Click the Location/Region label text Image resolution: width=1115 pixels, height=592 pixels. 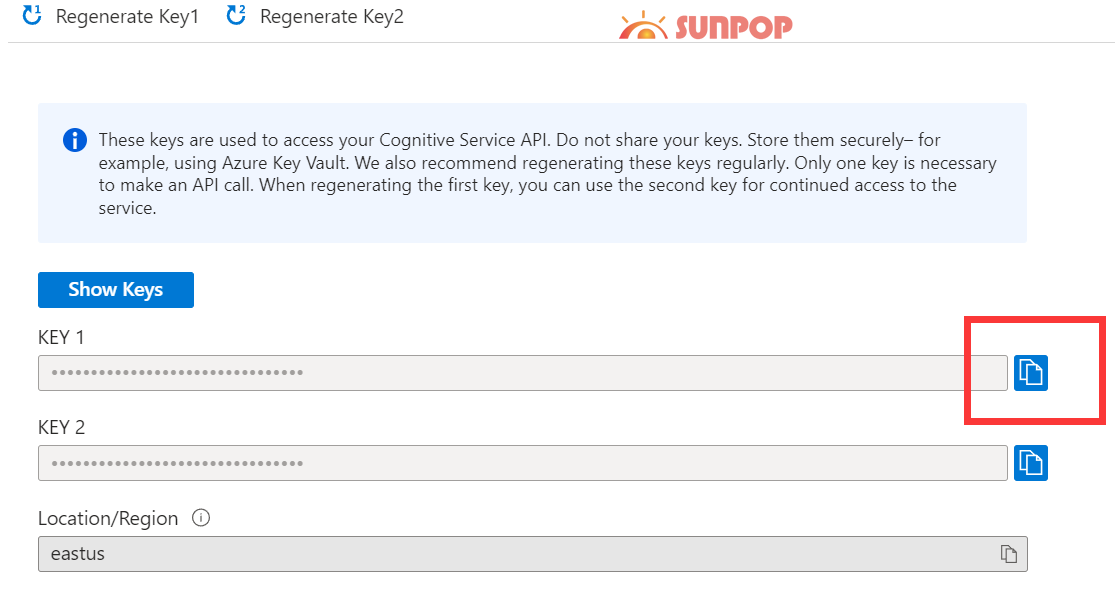(x=108, y=518)
